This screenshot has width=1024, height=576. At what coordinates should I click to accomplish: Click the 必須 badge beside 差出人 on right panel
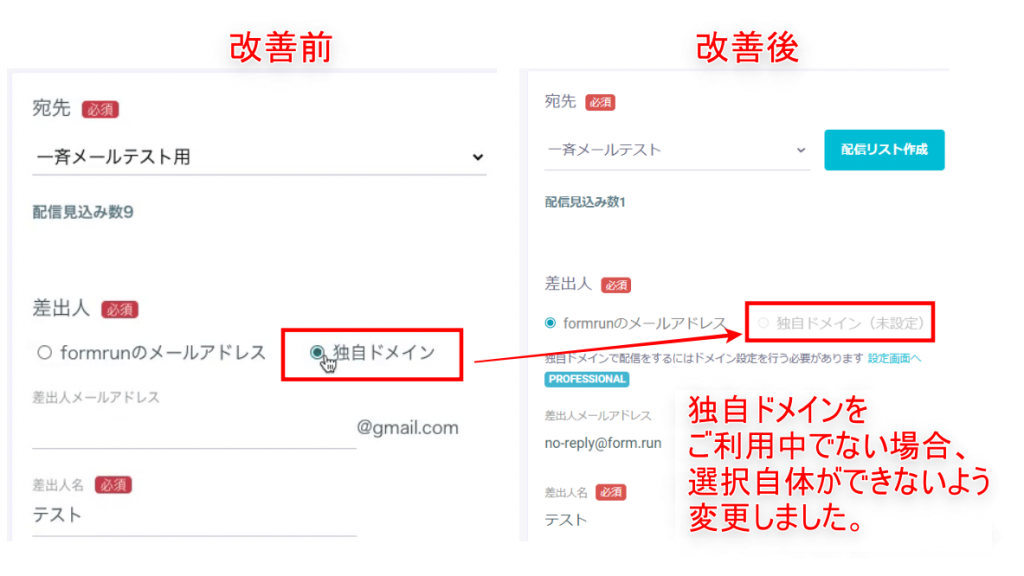615,285
